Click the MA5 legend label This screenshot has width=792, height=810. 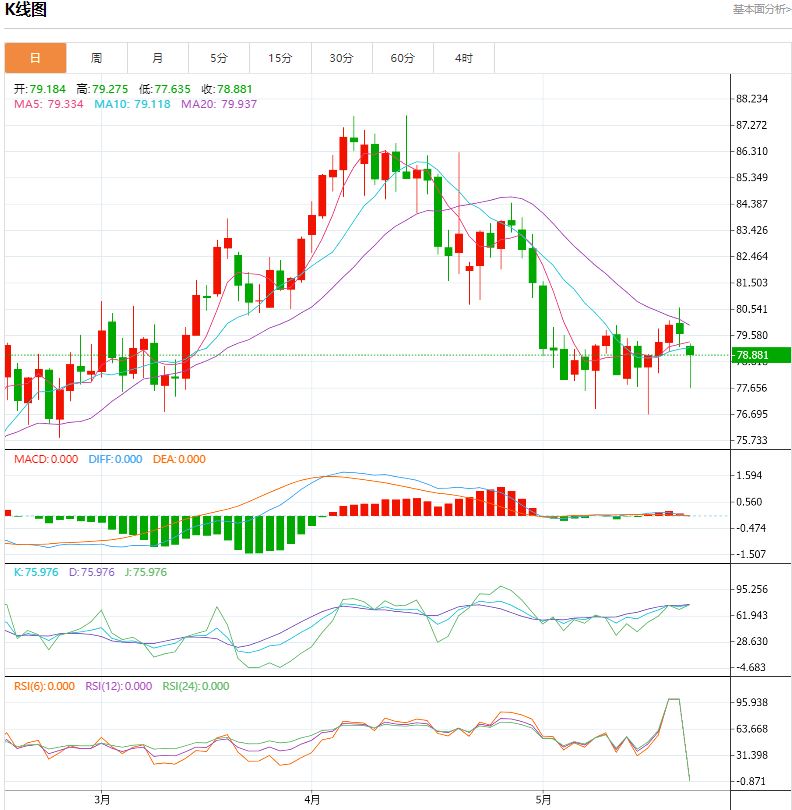(x=48, y=104)
